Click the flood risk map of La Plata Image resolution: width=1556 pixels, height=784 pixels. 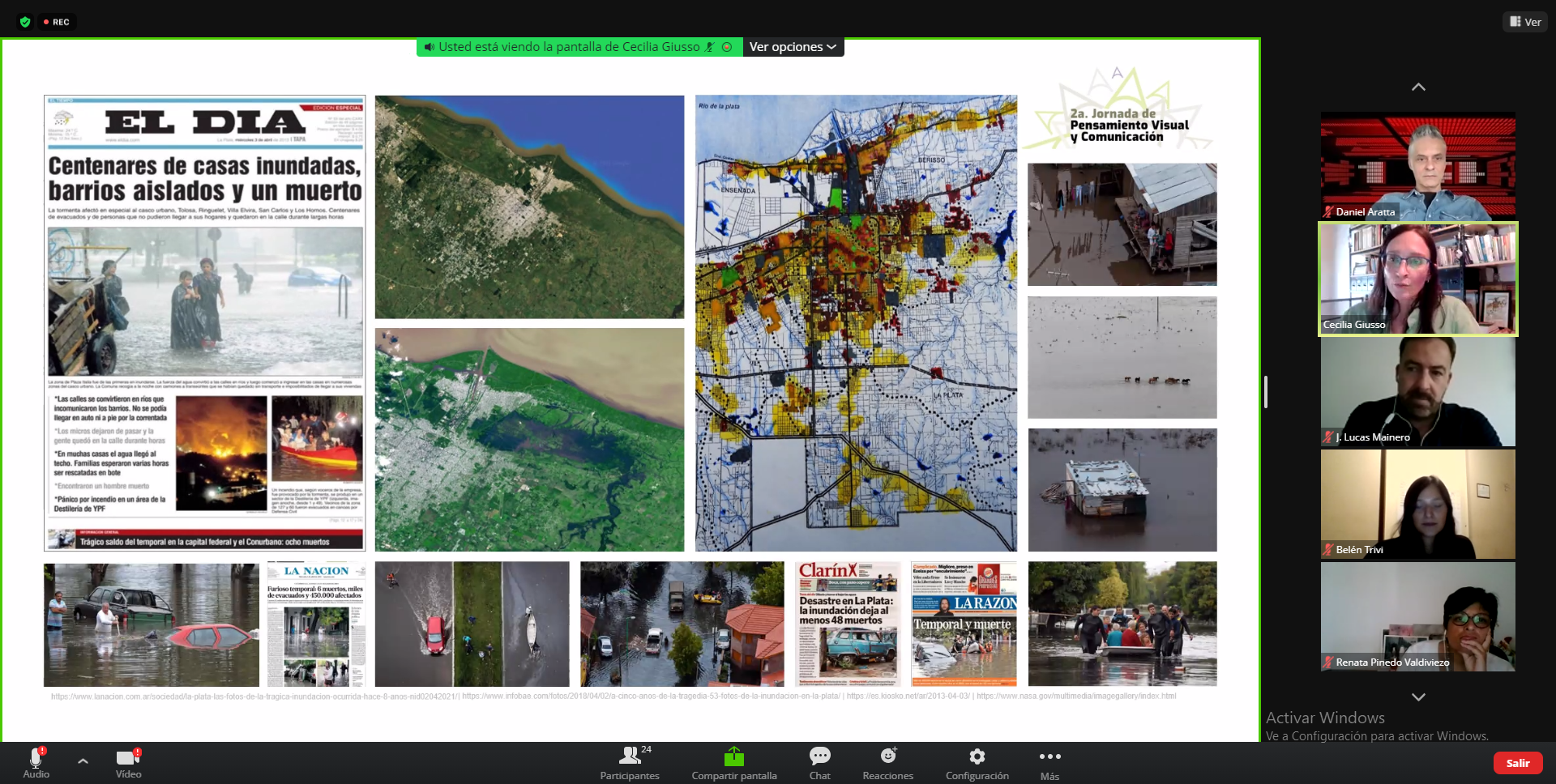tap(856, 323)
